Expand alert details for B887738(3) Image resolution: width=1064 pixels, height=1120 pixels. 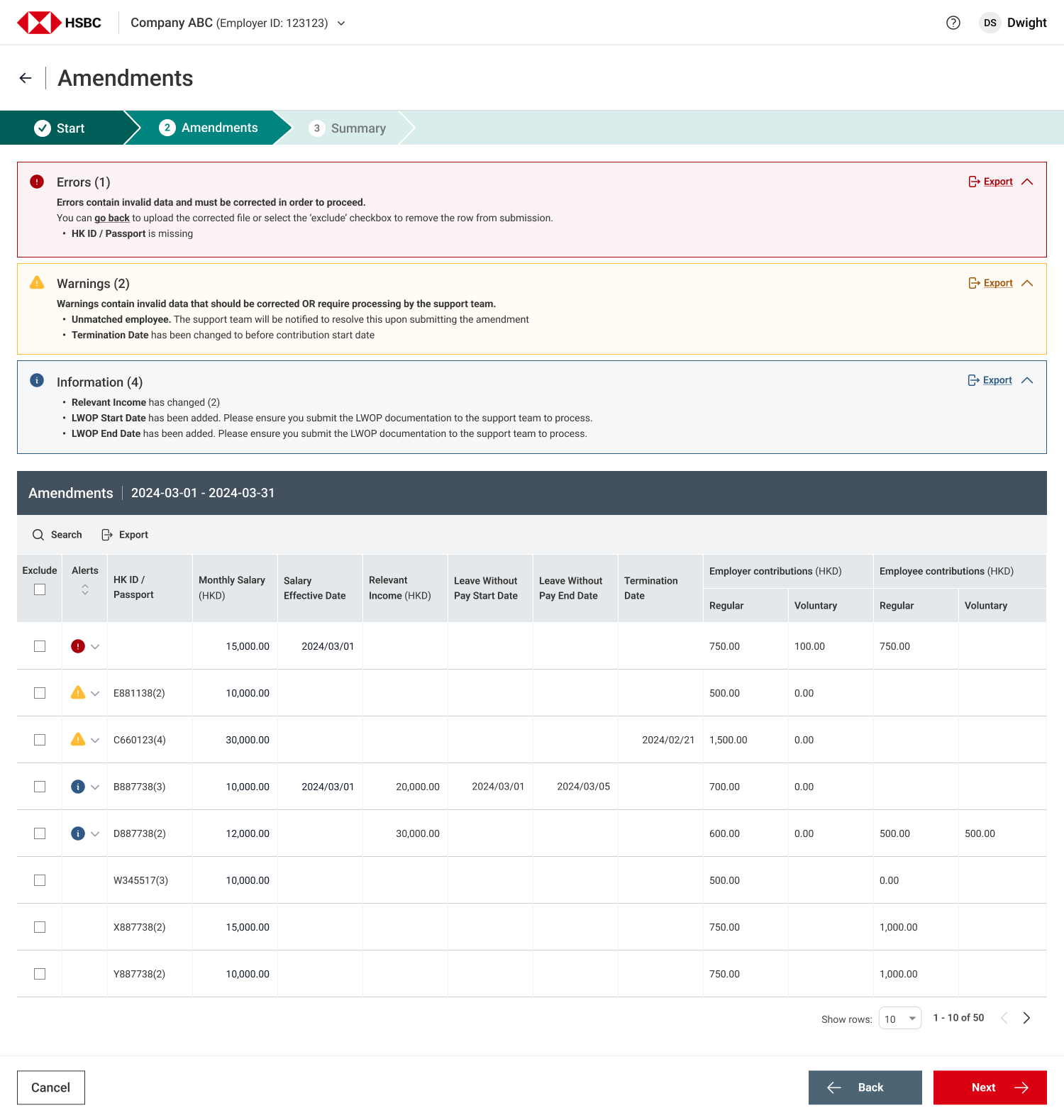click(x=95, y=787)
